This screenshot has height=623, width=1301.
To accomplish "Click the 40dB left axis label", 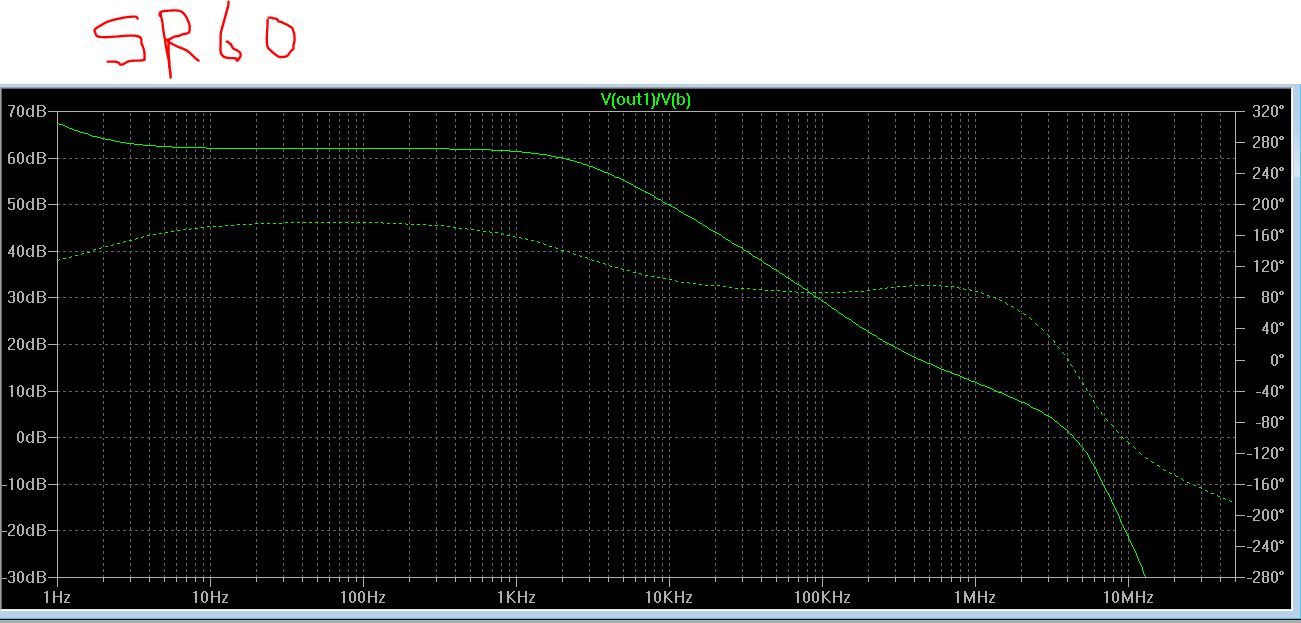I will click(27, 251).
